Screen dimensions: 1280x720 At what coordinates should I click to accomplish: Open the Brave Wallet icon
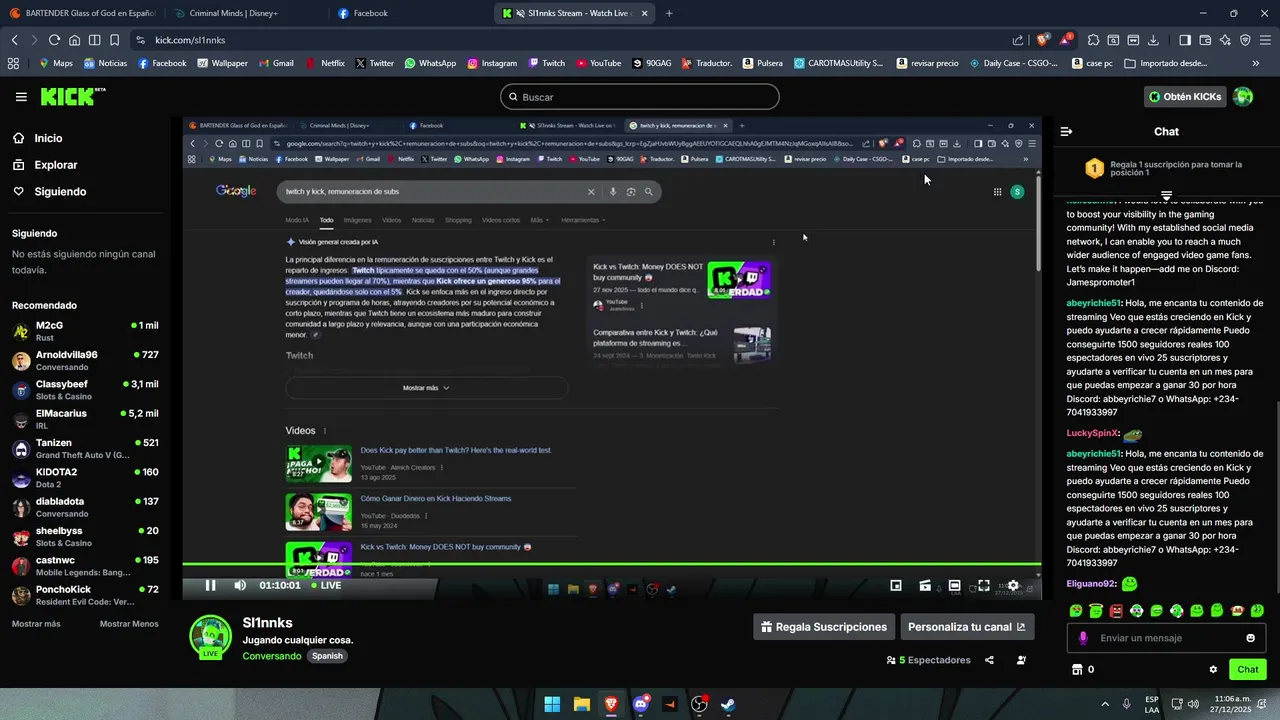pyautogui.click(x=1205, y=40)
